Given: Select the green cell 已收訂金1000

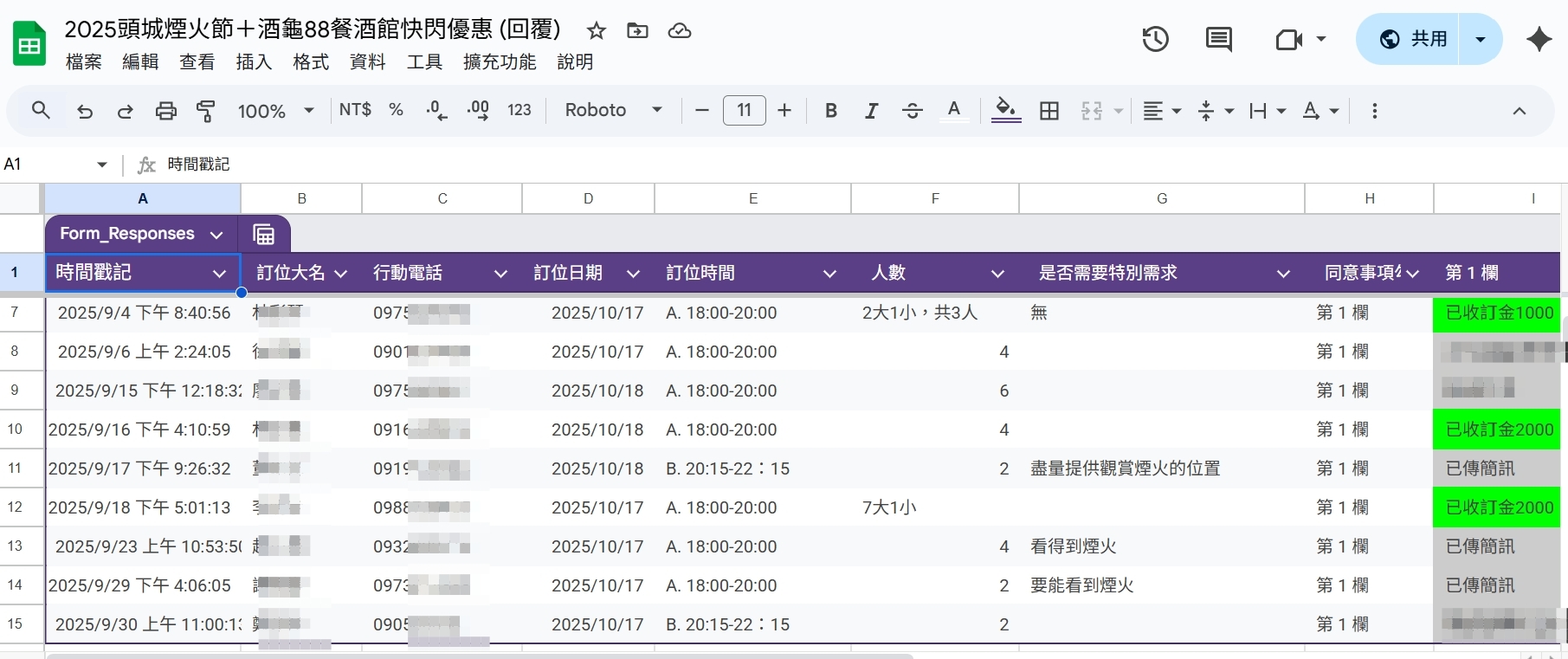Looking at the screenshot, I should click(x=1499, y=313).
